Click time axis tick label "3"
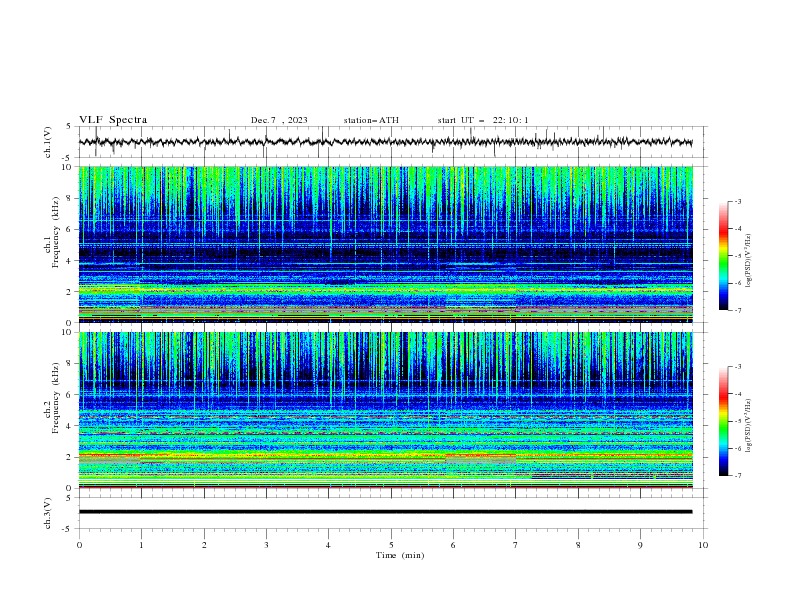The image size is (792, 612). coord(266,545)
